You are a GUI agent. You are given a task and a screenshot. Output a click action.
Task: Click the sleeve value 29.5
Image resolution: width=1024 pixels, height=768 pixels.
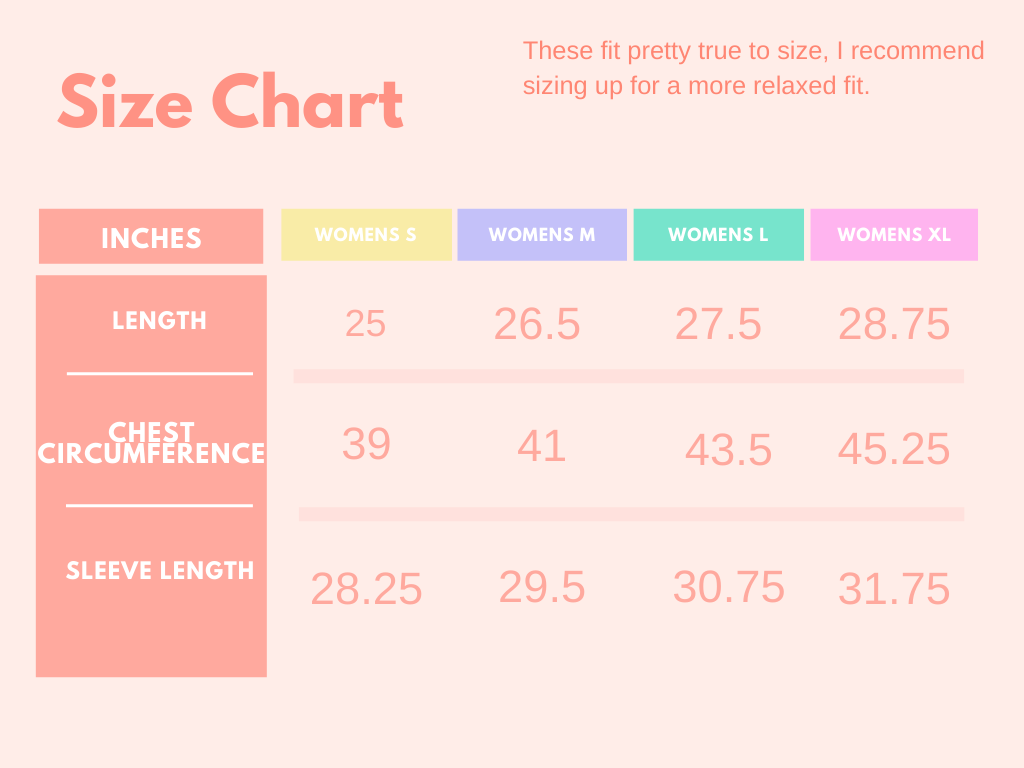(x=542, y=586)
